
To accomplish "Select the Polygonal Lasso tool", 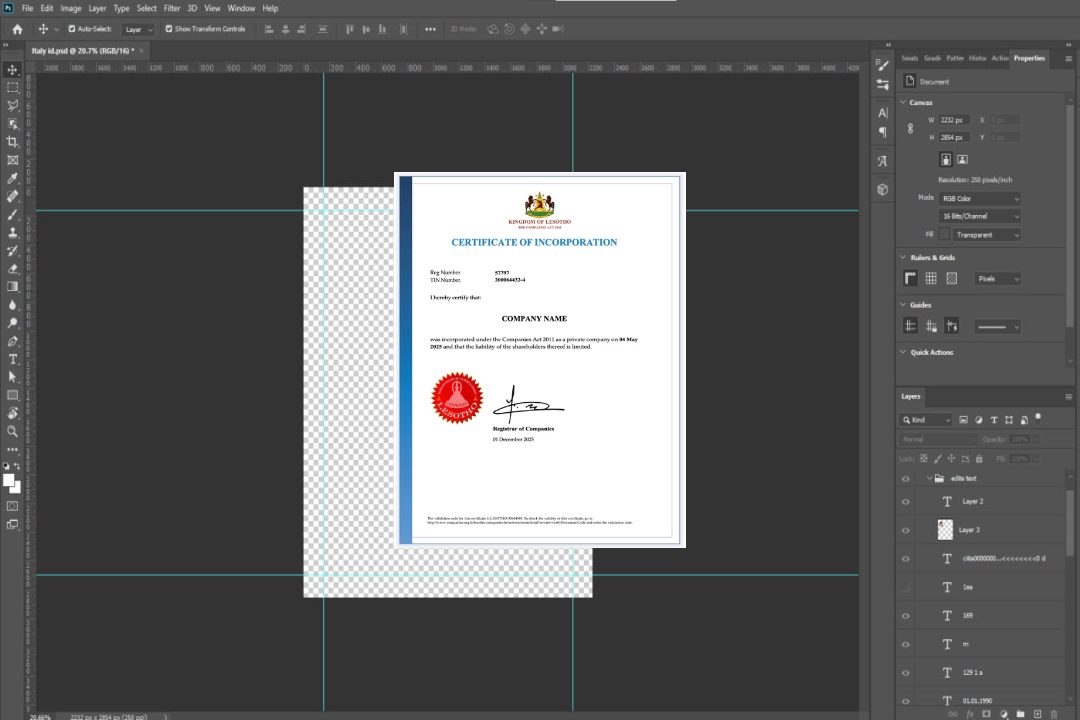I will (x=12, y=105).
